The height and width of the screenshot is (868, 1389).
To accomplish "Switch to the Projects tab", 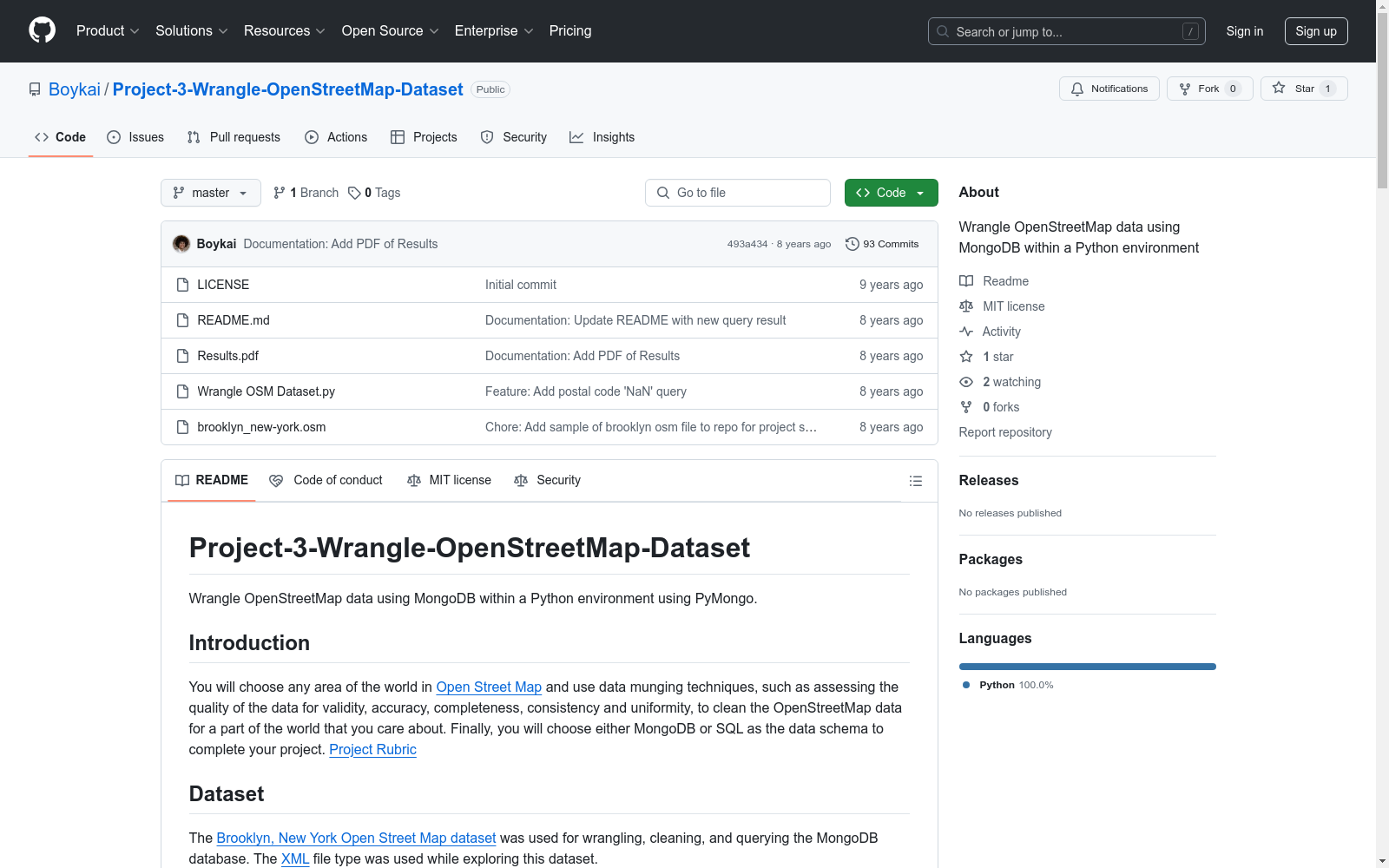I will click(x=424, y=137).
